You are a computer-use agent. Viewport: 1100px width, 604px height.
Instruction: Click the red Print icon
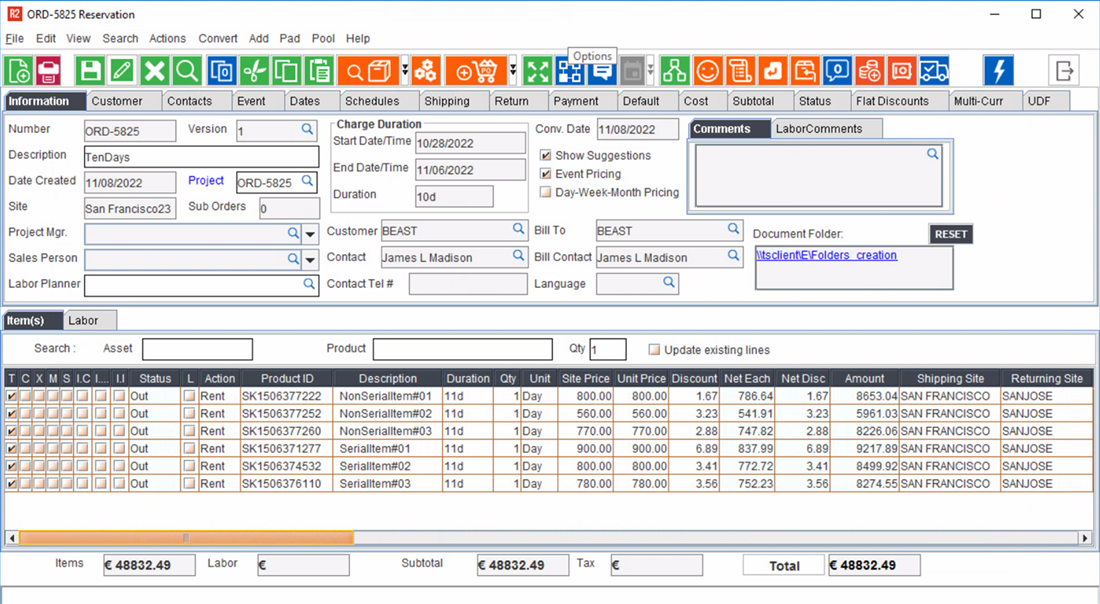point(49,71)
